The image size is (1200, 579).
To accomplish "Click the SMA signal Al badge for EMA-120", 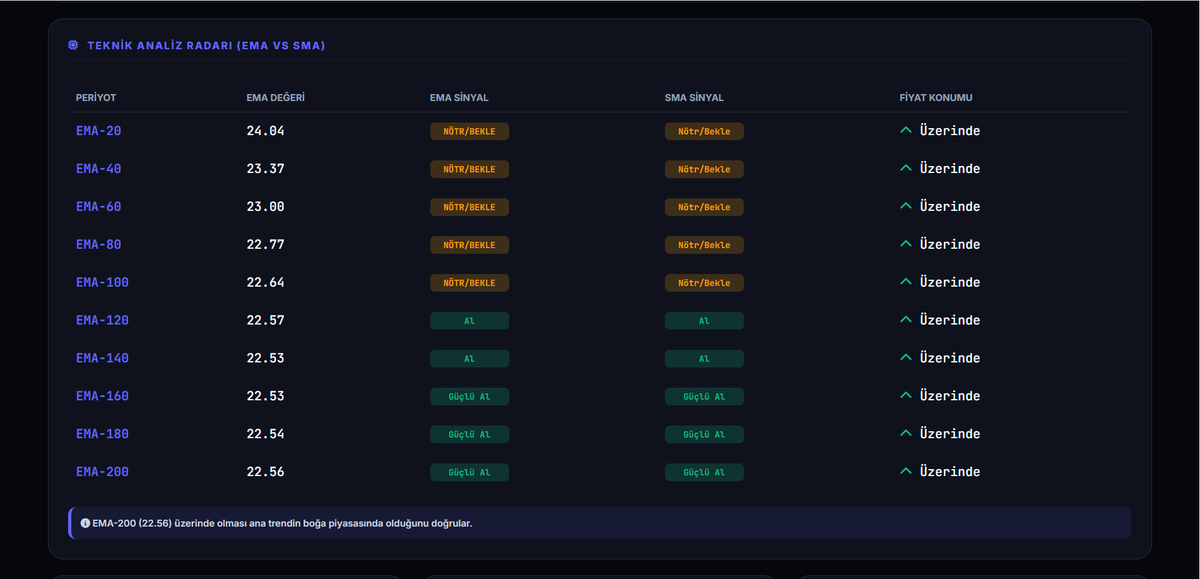I will (704, 321).
